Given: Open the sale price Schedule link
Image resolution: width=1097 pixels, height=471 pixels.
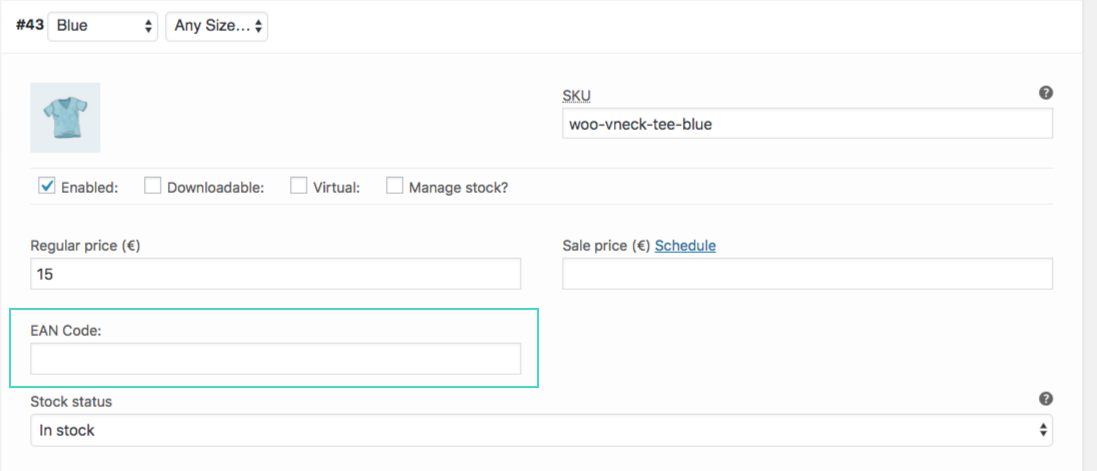Looking at the screenshot, I should point(685,245).
